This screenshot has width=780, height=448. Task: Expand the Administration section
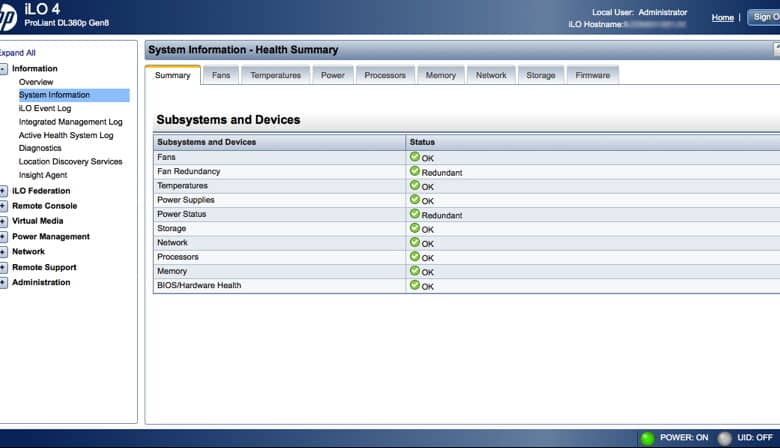click(x=3, y=282)
